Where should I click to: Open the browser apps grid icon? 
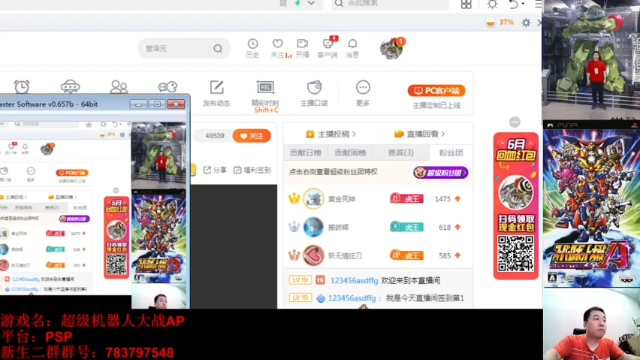click(x=466, y=4)
